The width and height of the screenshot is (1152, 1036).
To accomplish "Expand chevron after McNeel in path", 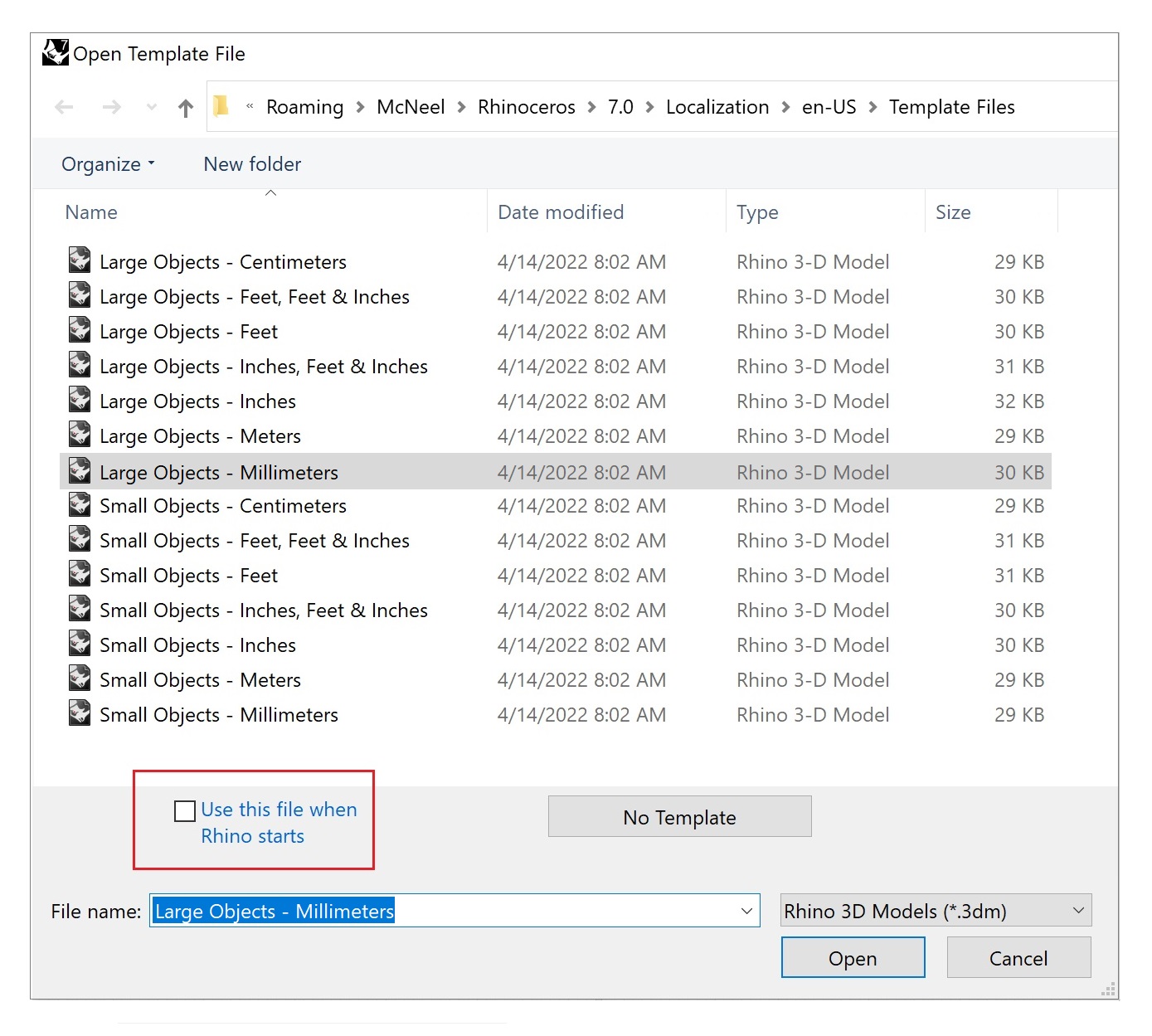I will pos(461,107).
